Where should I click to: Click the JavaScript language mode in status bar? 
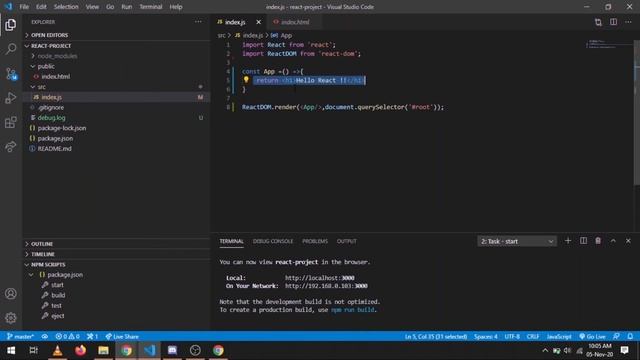click(x=559, y=336)
